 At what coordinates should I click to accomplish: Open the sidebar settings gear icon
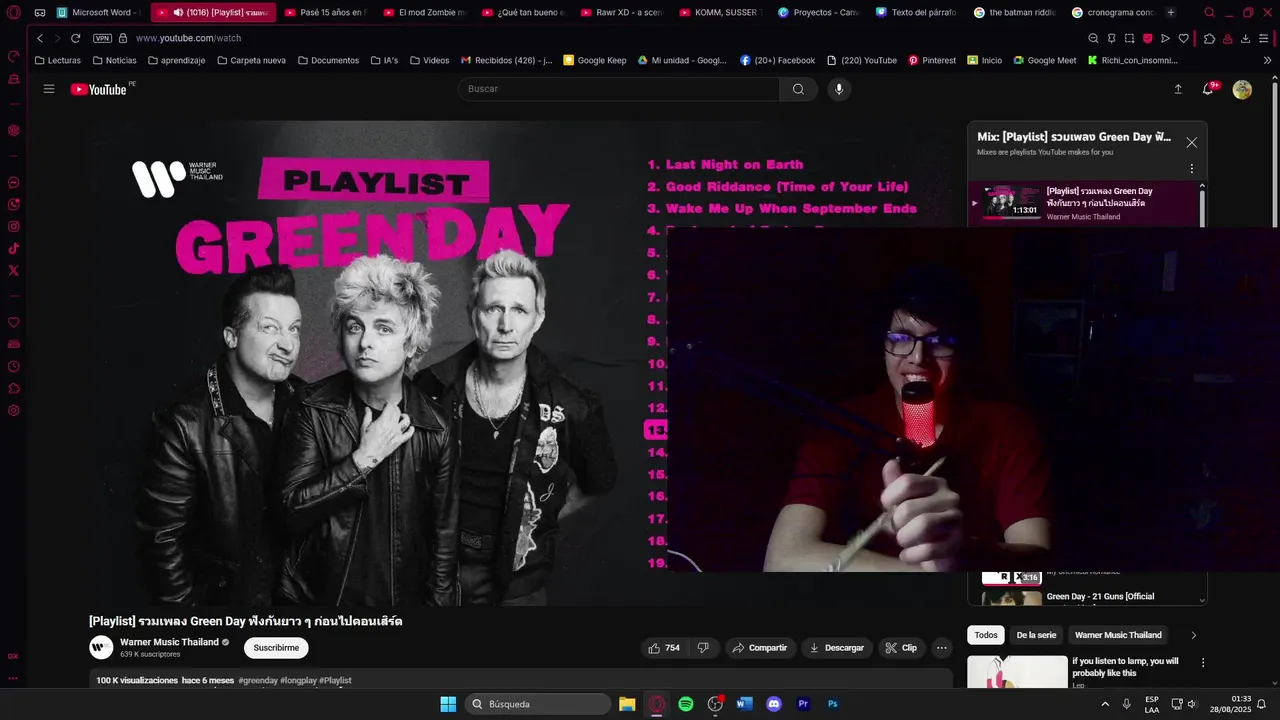[14, 411]
